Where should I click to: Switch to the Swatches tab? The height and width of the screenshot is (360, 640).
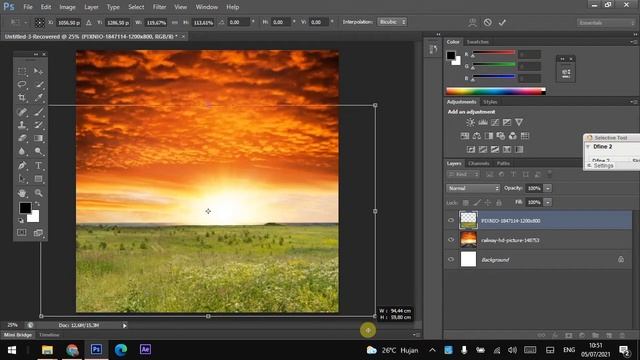pos(478,42)
